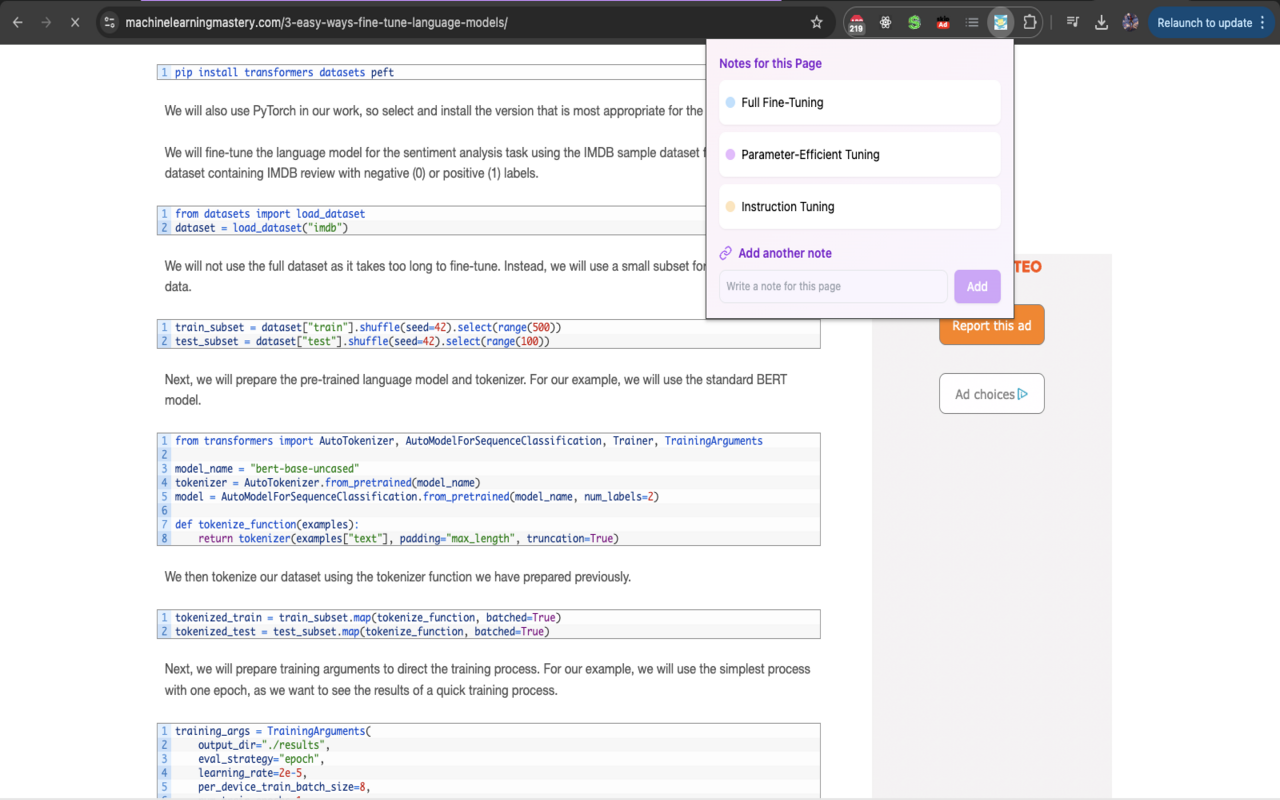
Task: Open the notes extension icon
Action: point(1000,21)
